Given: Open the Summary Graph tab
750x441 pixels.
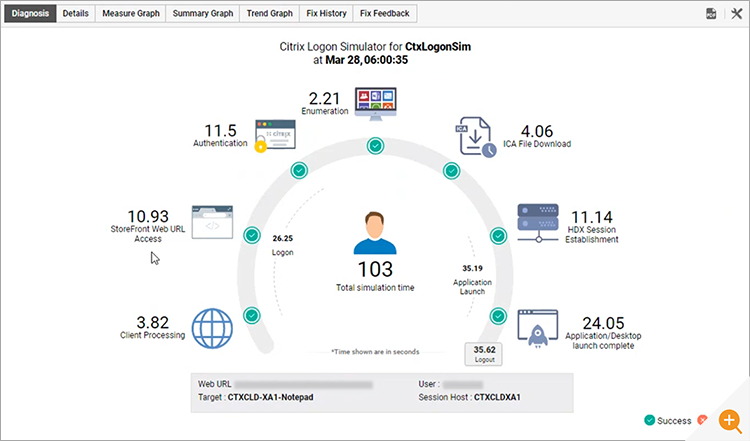Looking at the screenshot, I should coord(203,13).
